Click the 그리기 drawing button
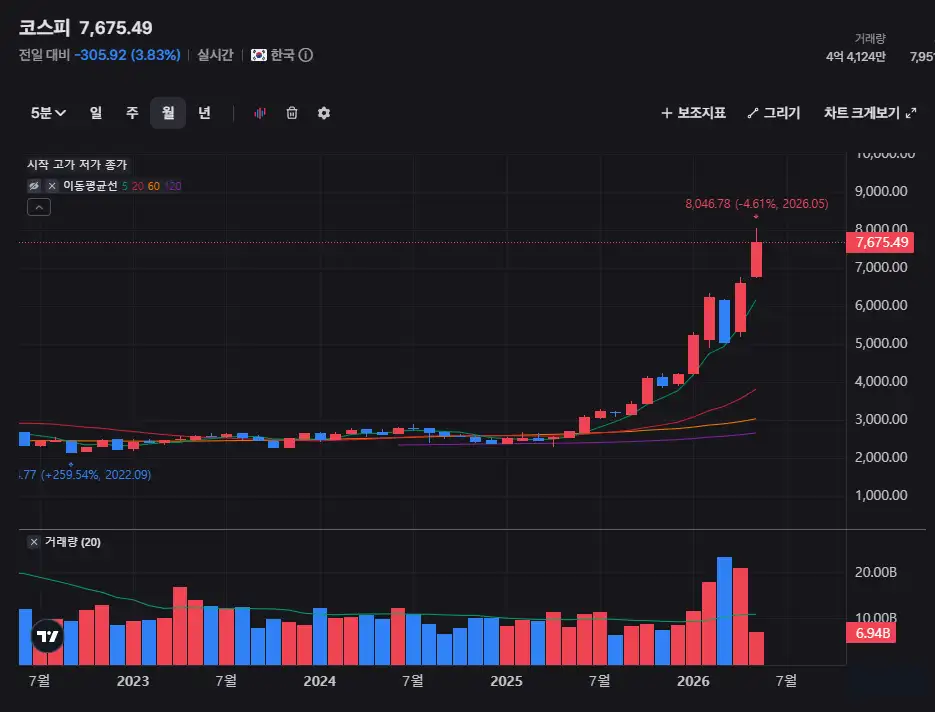The height and width of the screenshot is (712, 935). tap(774, 113)
